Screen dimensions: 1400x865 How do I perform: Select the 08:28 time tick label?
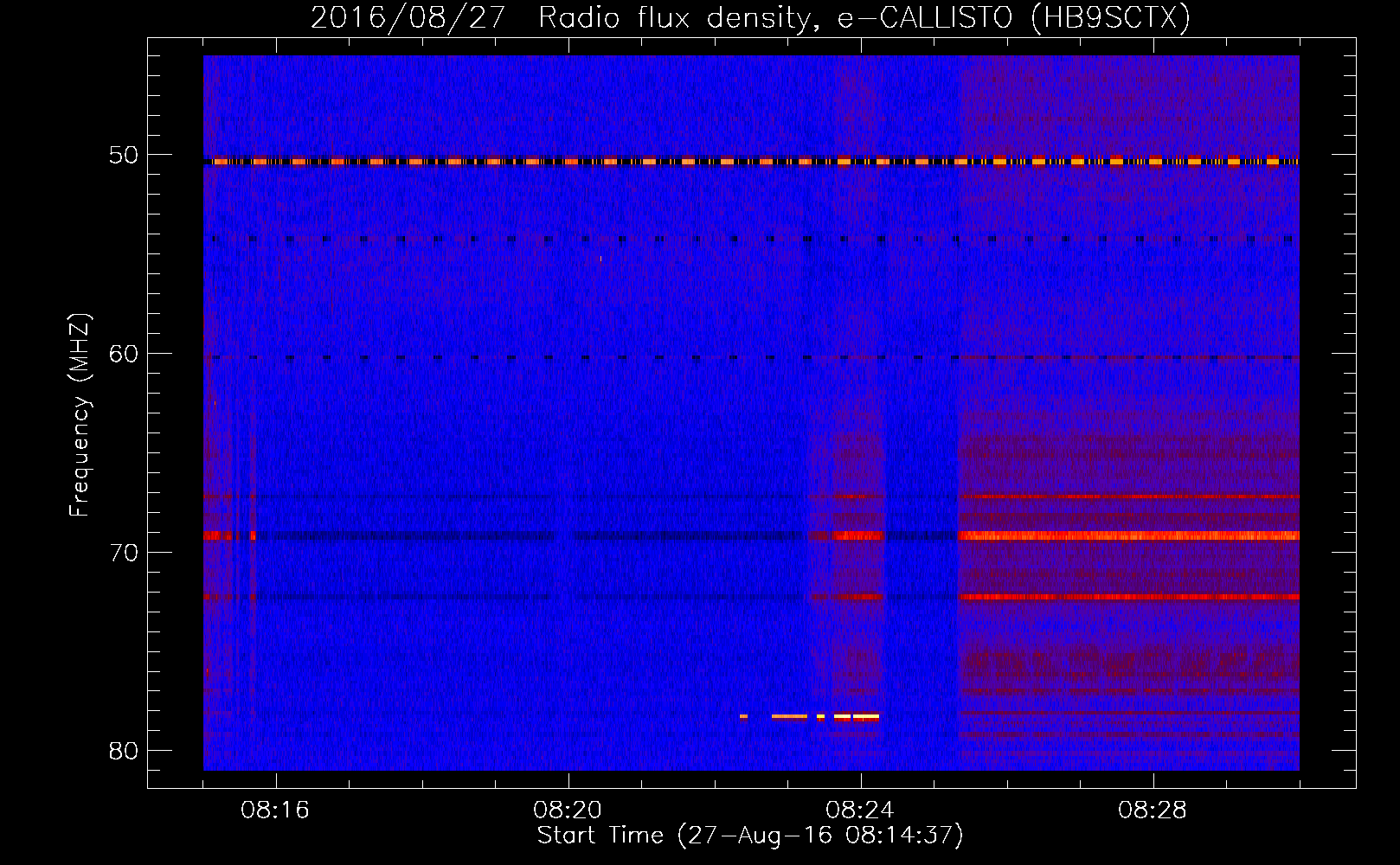click(1152, 811)
